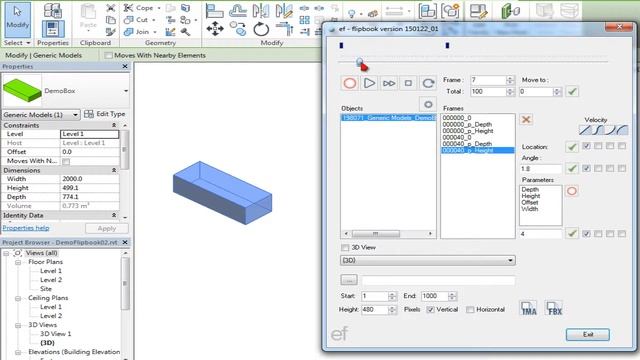Click the Move tool in Modify panel
Image resolution: width=640 pixels, height=360 pixels.
[215, 29]
